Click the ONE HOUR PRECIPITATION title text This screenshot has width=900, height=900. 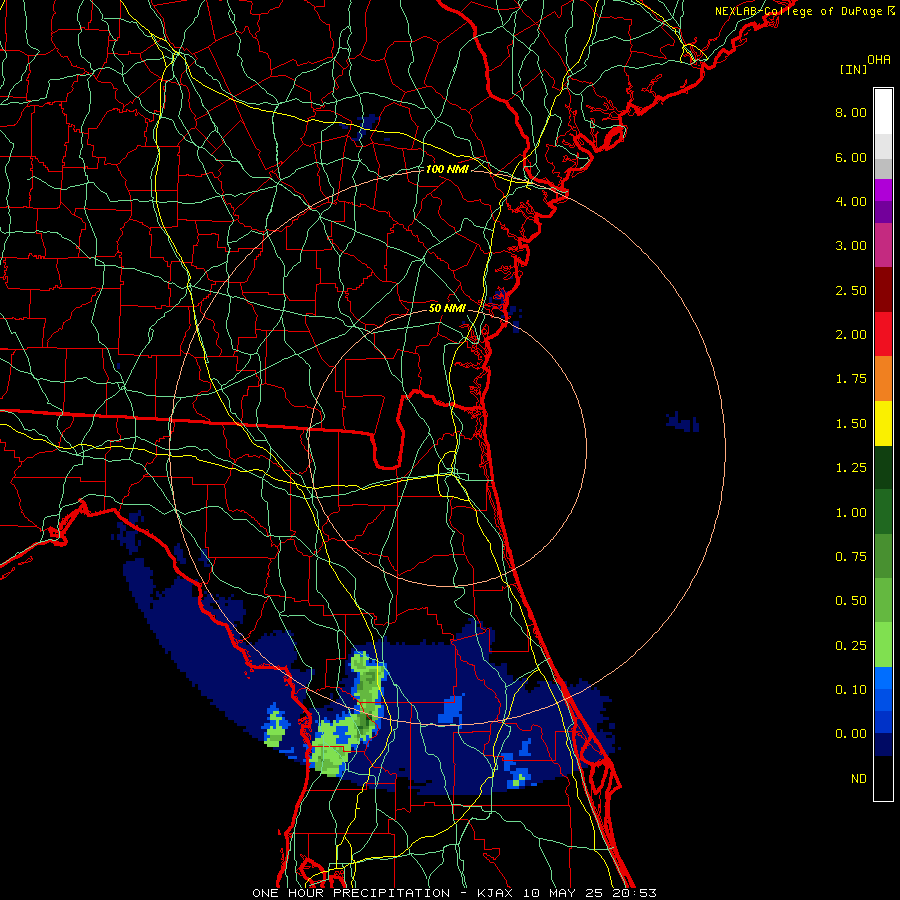(x=351, y=893)
